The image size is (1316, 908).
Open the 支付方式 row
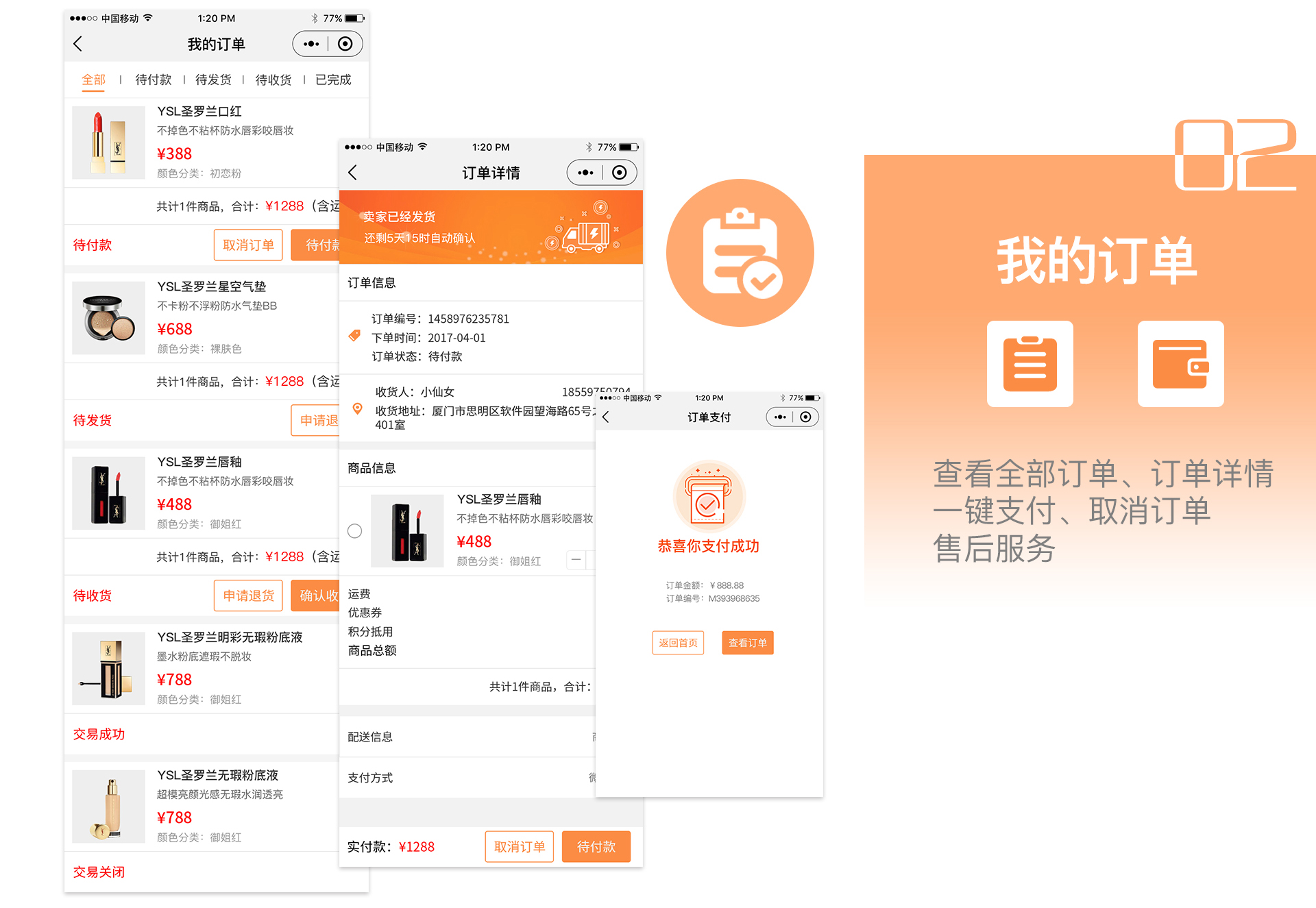pos(467,778)
